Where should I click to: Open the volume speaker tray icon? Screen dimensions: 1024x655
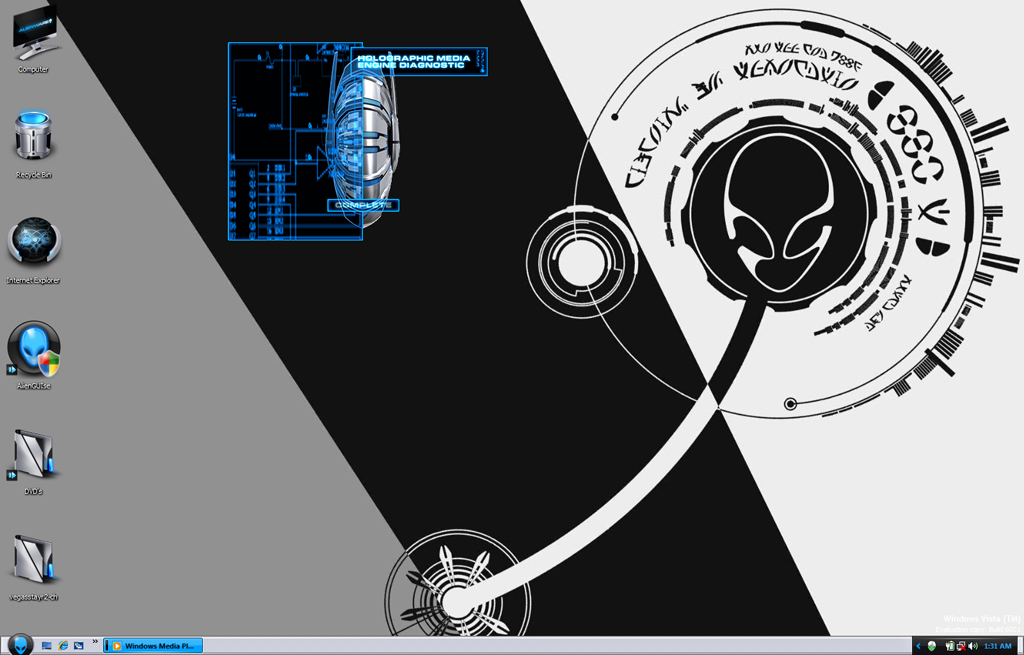(x=973, y=646)
